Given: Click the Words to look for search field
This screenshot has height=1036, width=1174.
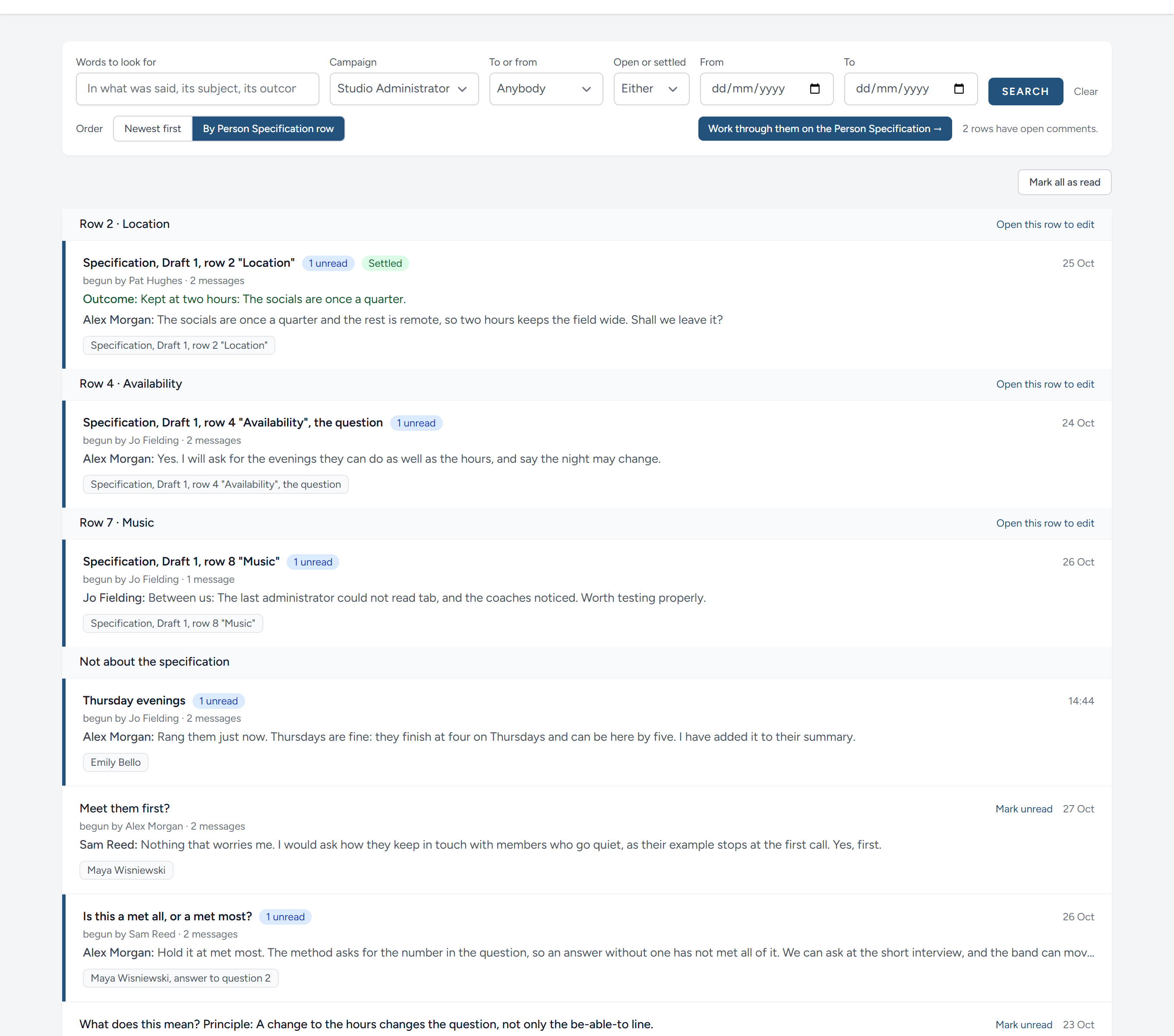Looking at the screenshot, I should (x=197, y=88).
